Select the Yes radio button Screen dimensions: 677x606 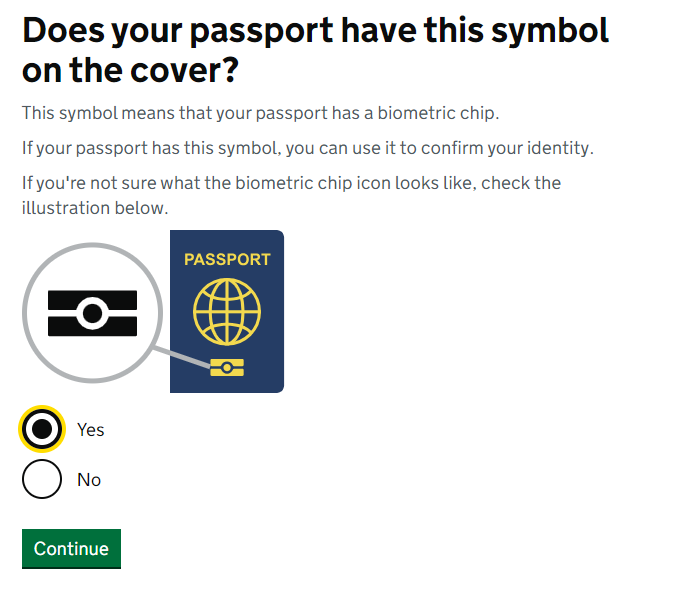click(42, 429)
